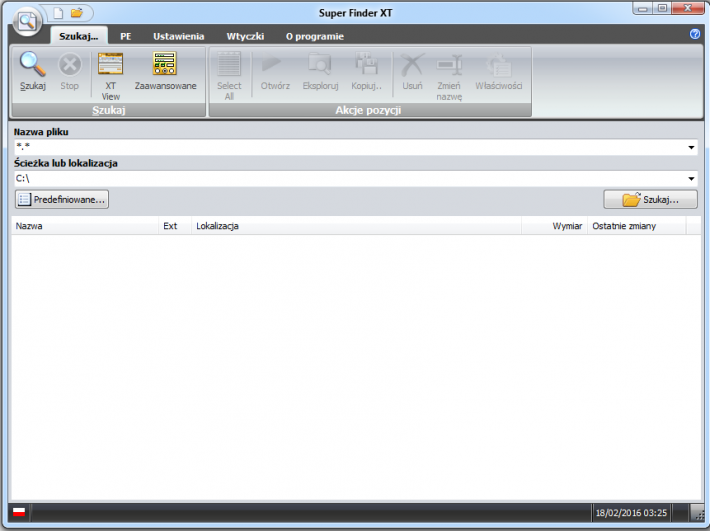Switch to the Szukaj... ribbon tab

[x=79, y=36]
